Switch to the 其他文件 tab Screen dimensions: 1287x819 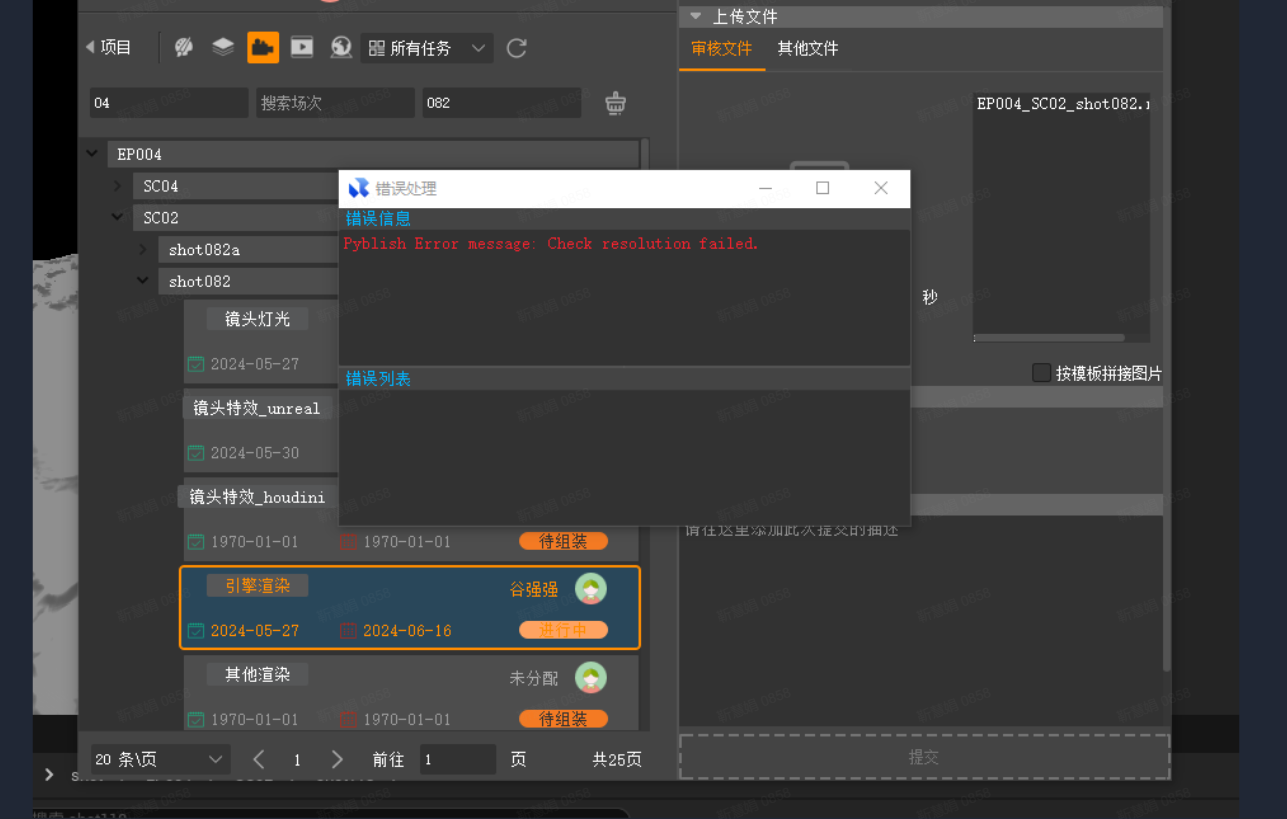pyautogui.click(x=808, y=49)
